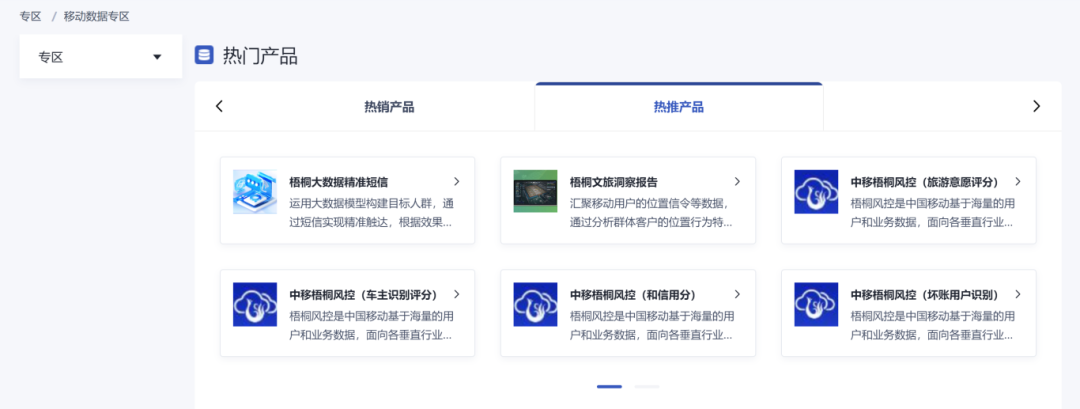Click the 旅游意愿评分 cloud logo icon
This screenshot has height=409, width=1080.
click(x=816, y=191)
